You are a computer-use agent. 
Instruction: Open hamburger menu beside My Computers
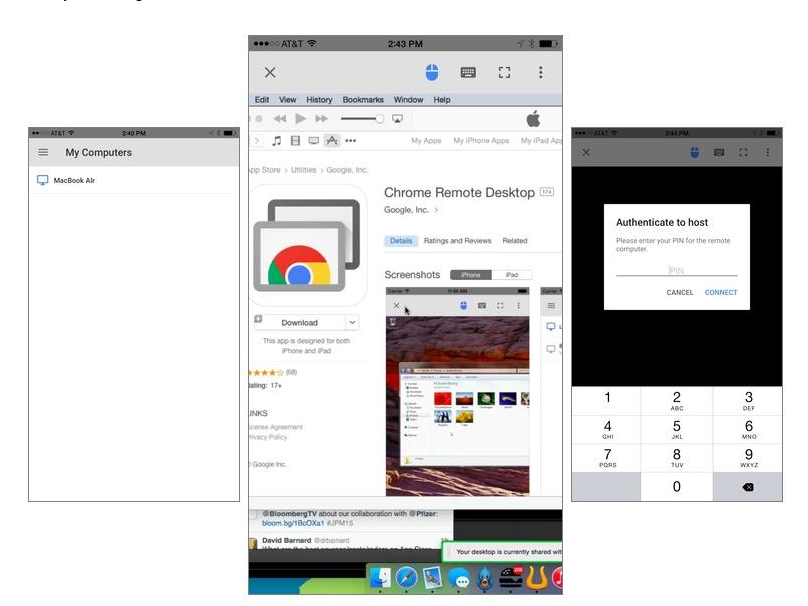(x=43, y=153)
